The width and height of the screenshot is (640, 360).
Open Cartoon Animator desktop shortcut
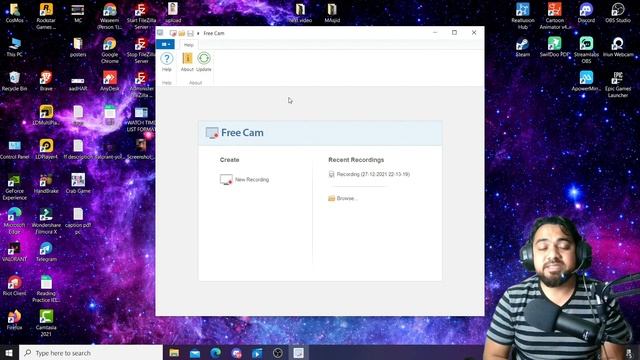555,16
